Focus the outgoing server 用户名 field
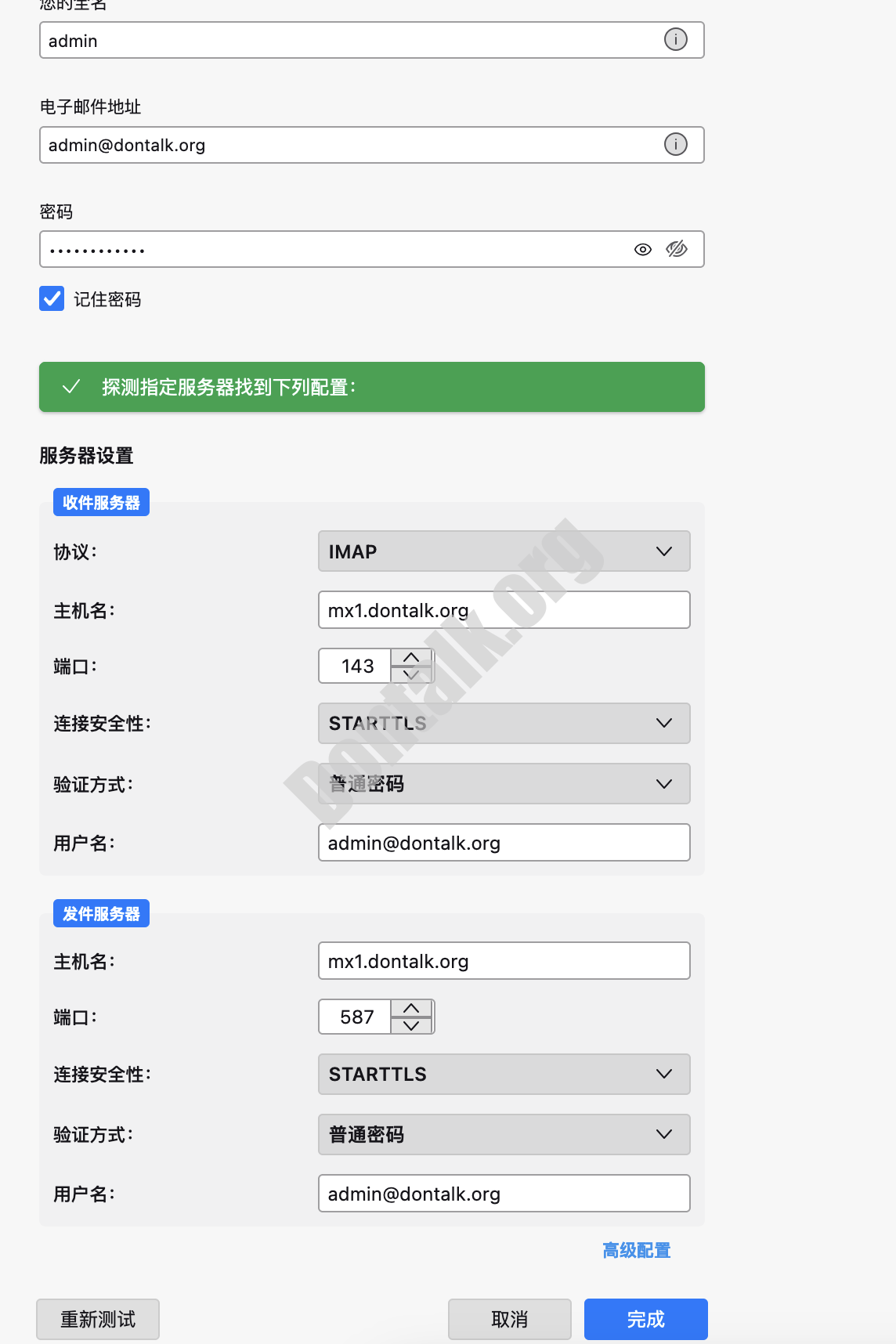The height and width of the screenshot is (1344, 896). click(504, 1194)
